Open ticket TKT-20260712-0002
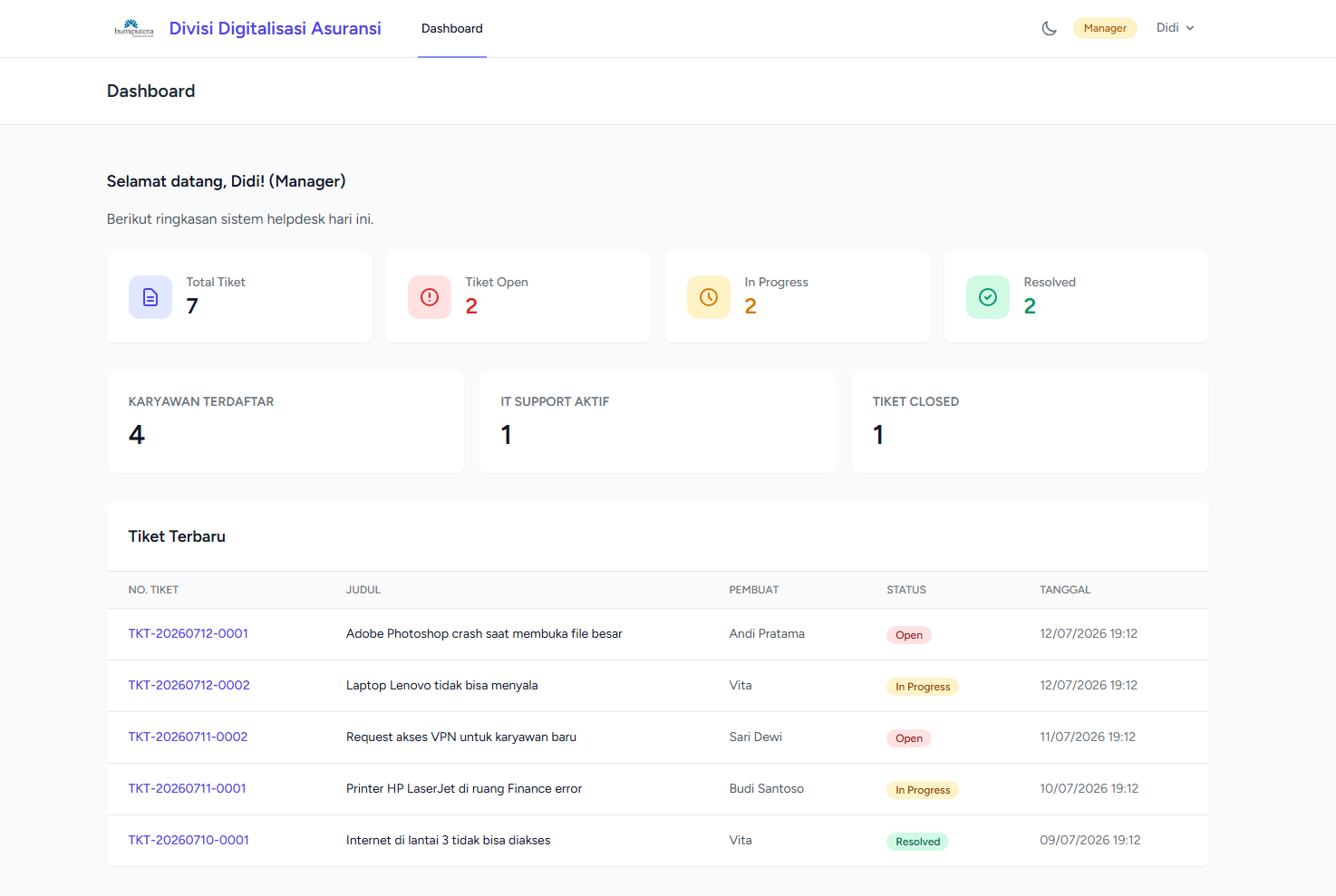The height and width of the screenshot is (896, 1336). tap(189, 685)
